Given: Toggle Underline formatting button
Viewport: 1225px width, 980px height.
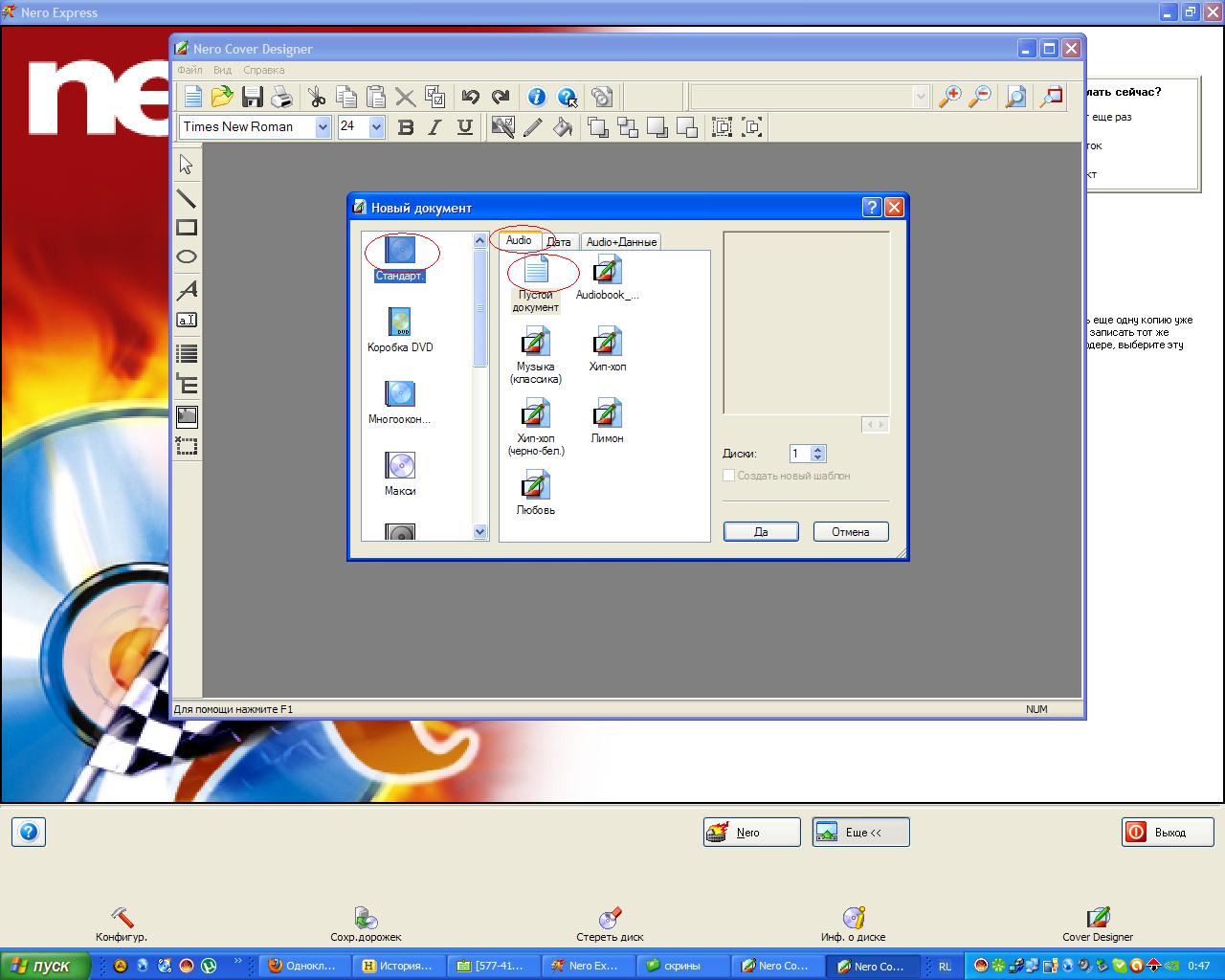Looking at the screenshot, I should pyautogui.click(x=465, y=126).
